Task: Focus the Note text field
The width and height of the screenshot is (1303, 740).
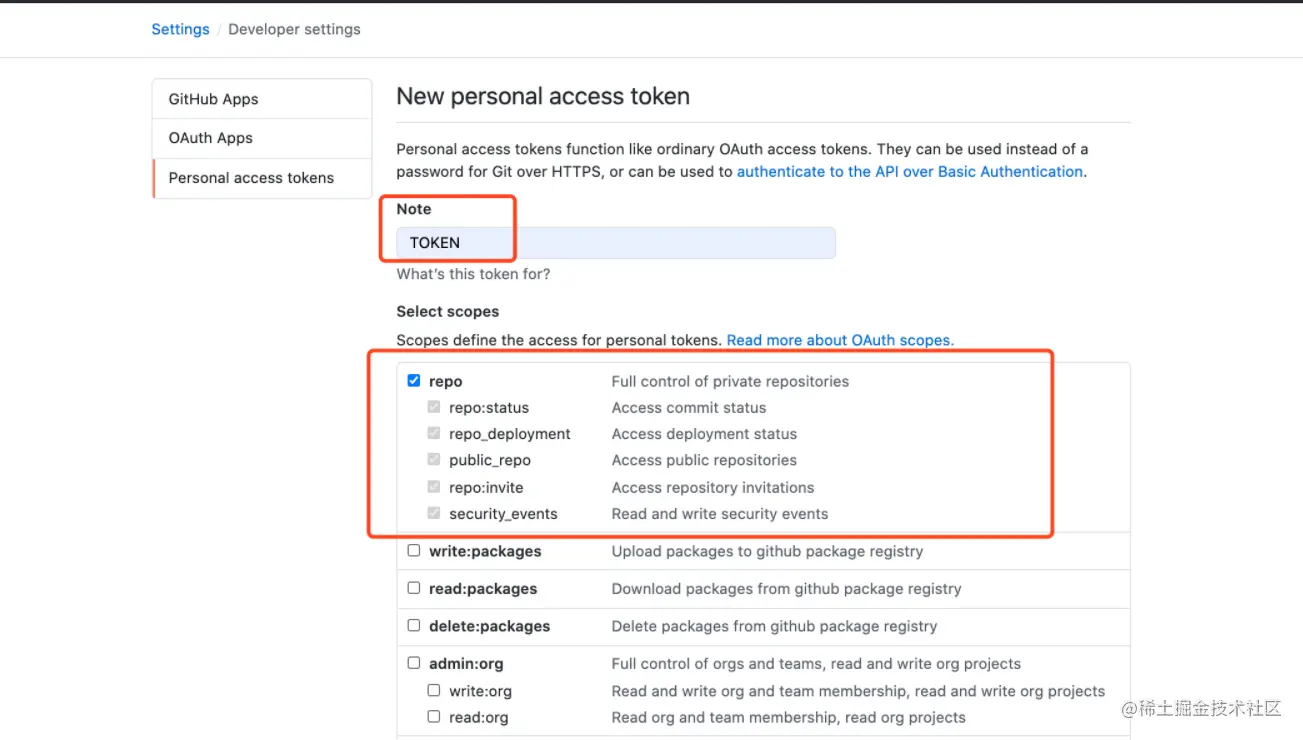Action: click(x=615, y=243)
